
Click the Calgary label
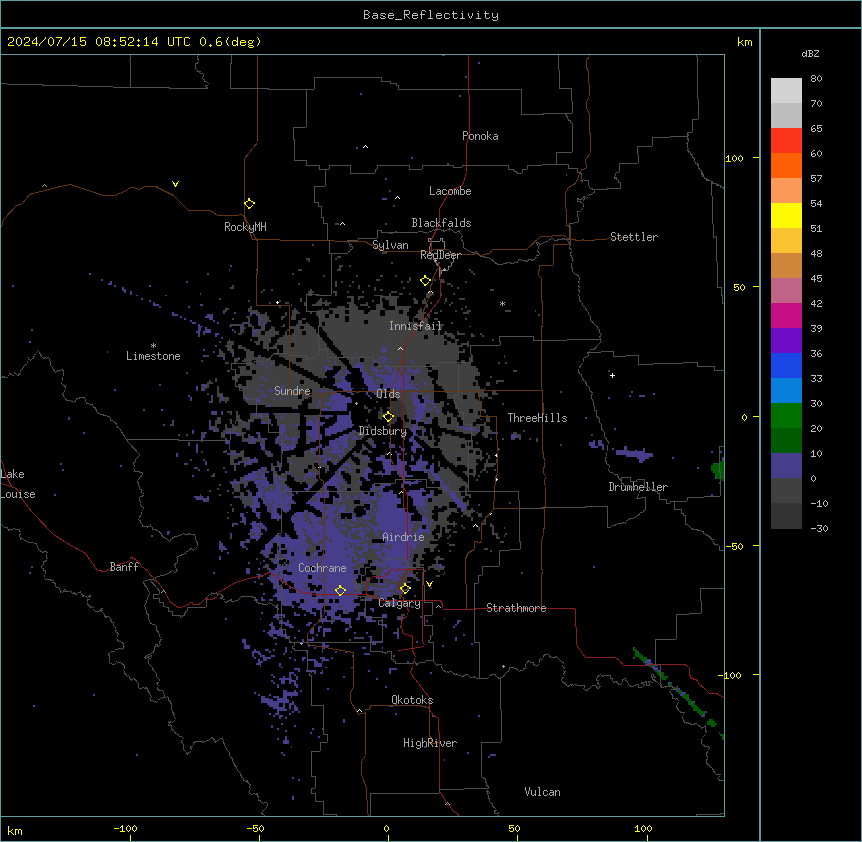pyautogui.click(x=399, y=603)
